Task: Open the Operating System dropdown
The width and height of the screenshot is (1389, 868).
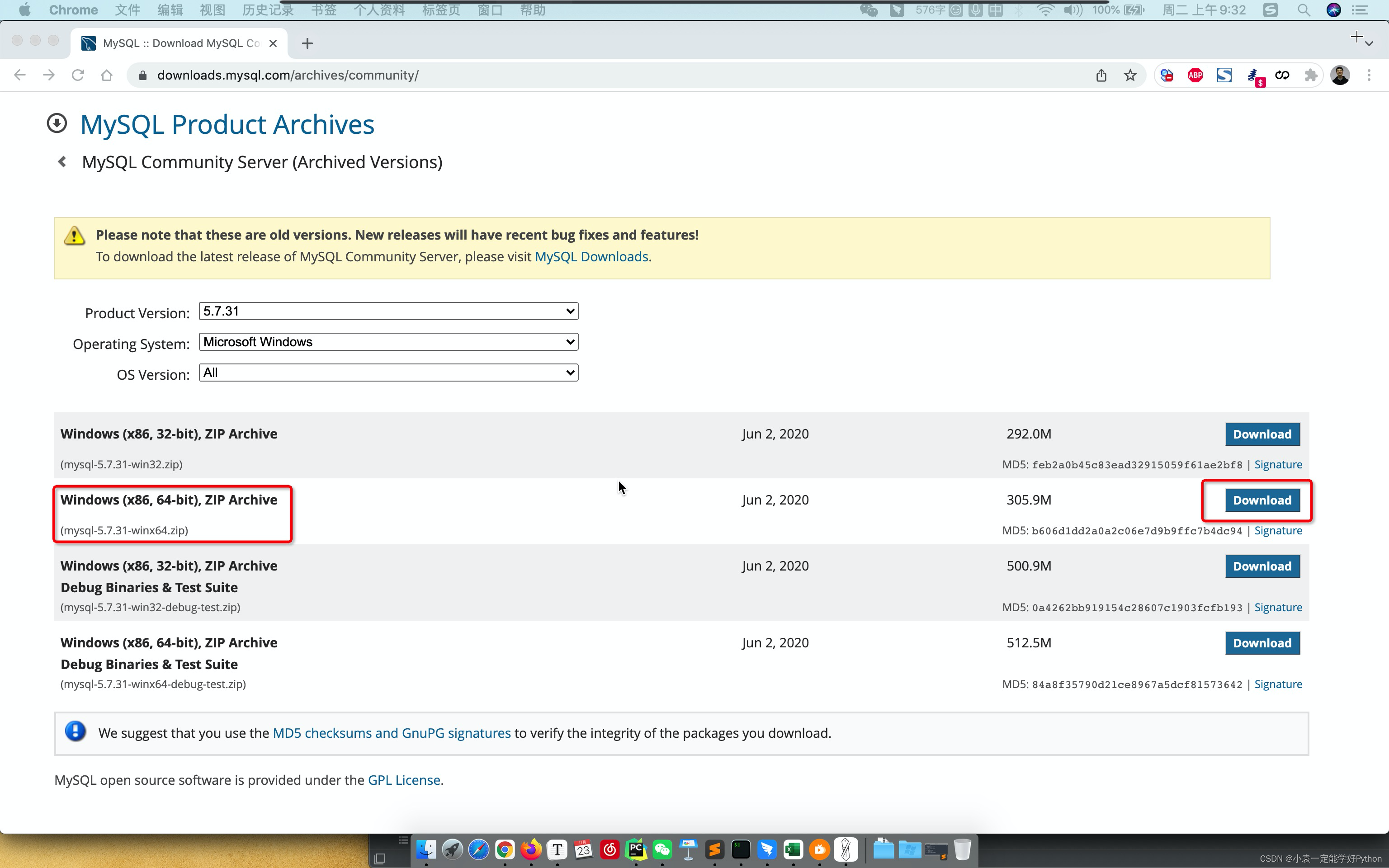Action: tap(388, 342)
